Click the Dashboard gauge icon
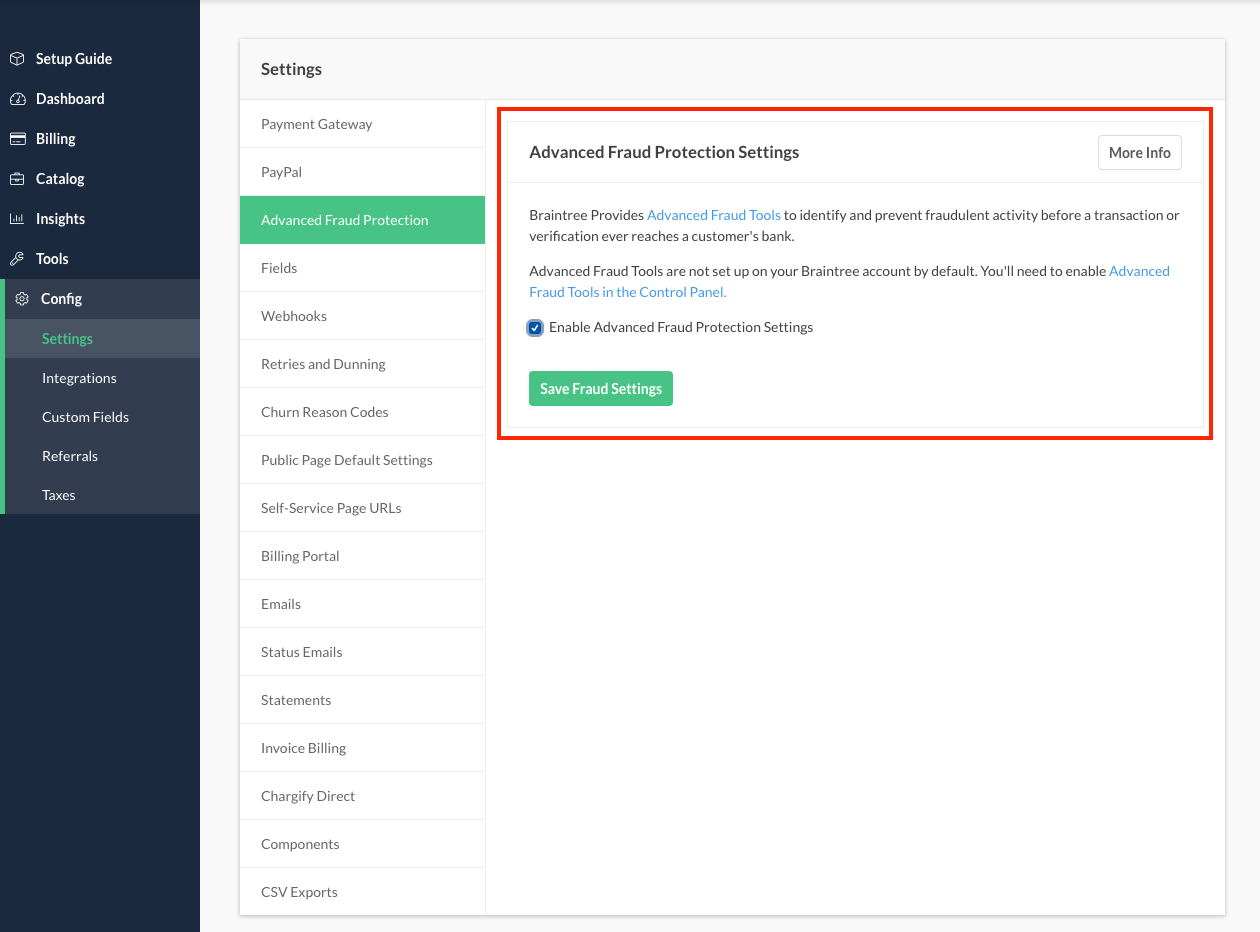The width and height of the screenshot is (1260, 932). (17, 99)
